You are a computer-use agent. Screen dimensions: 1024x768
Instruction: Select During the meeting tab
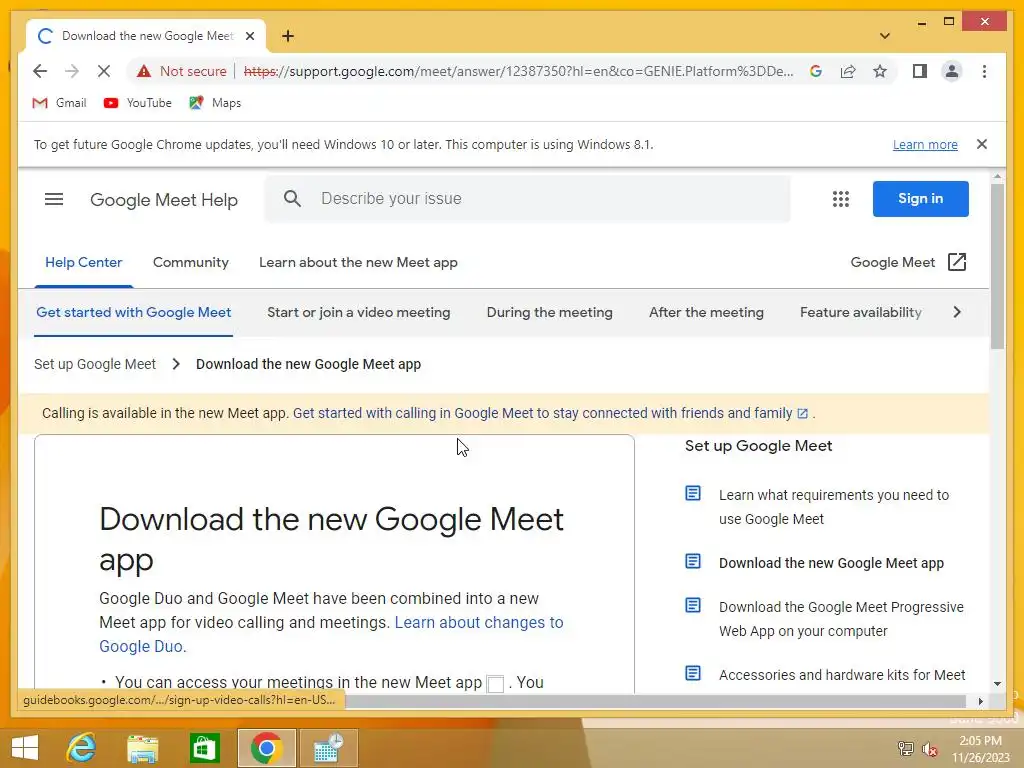pyautogui.click(x=549, y=312)
